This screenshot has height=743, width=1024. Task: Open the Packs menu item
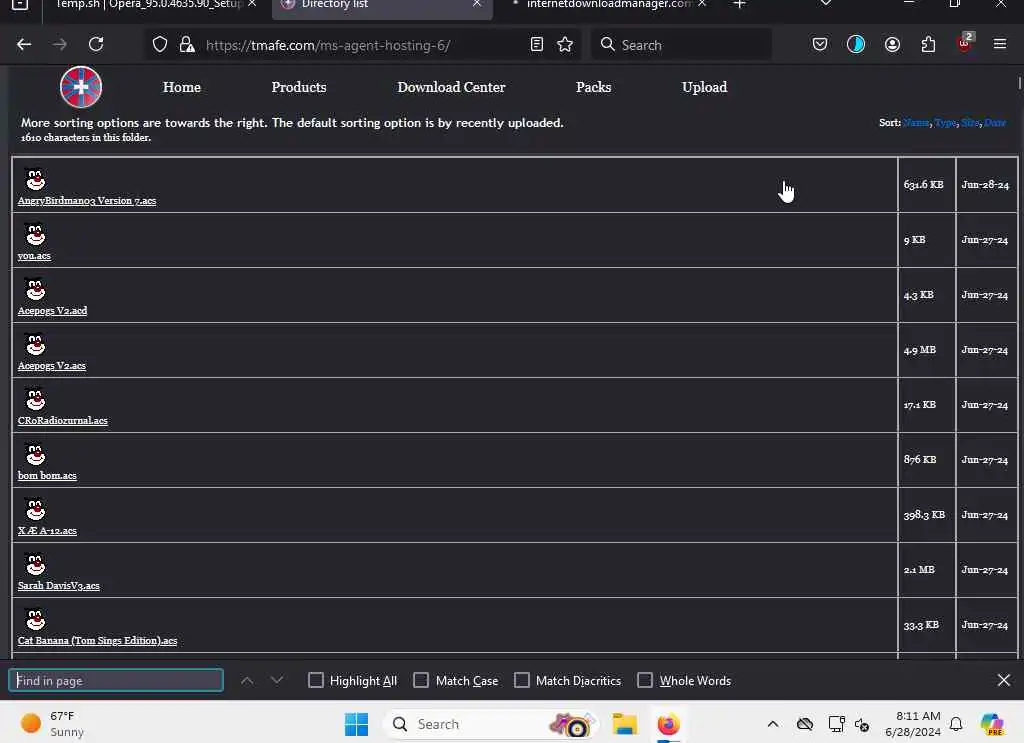point(593,87)
